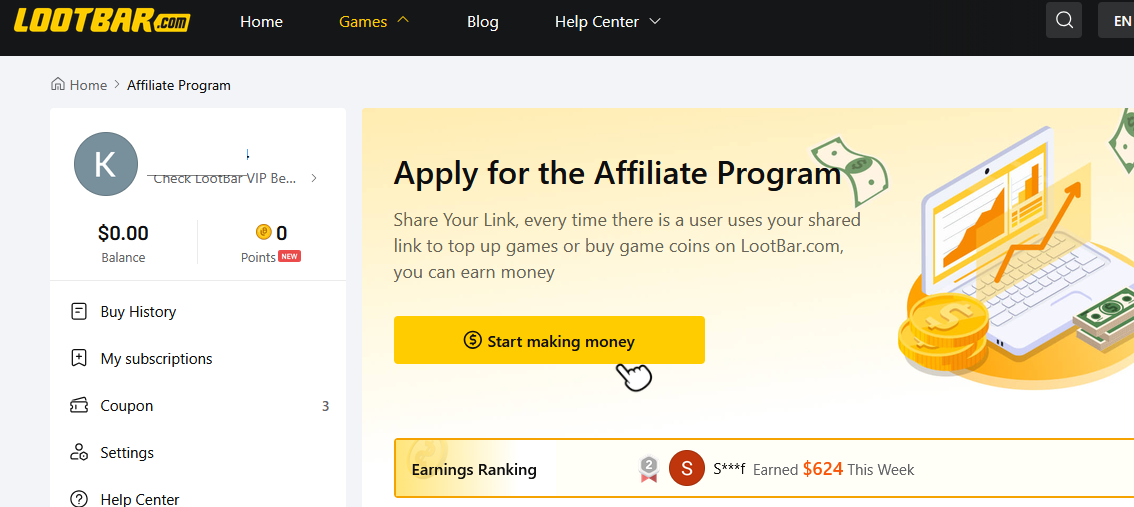The height and width of the screenshot is (507, 1134).
Task: Click the Help Center question icon
Action: tap(78, 499)
